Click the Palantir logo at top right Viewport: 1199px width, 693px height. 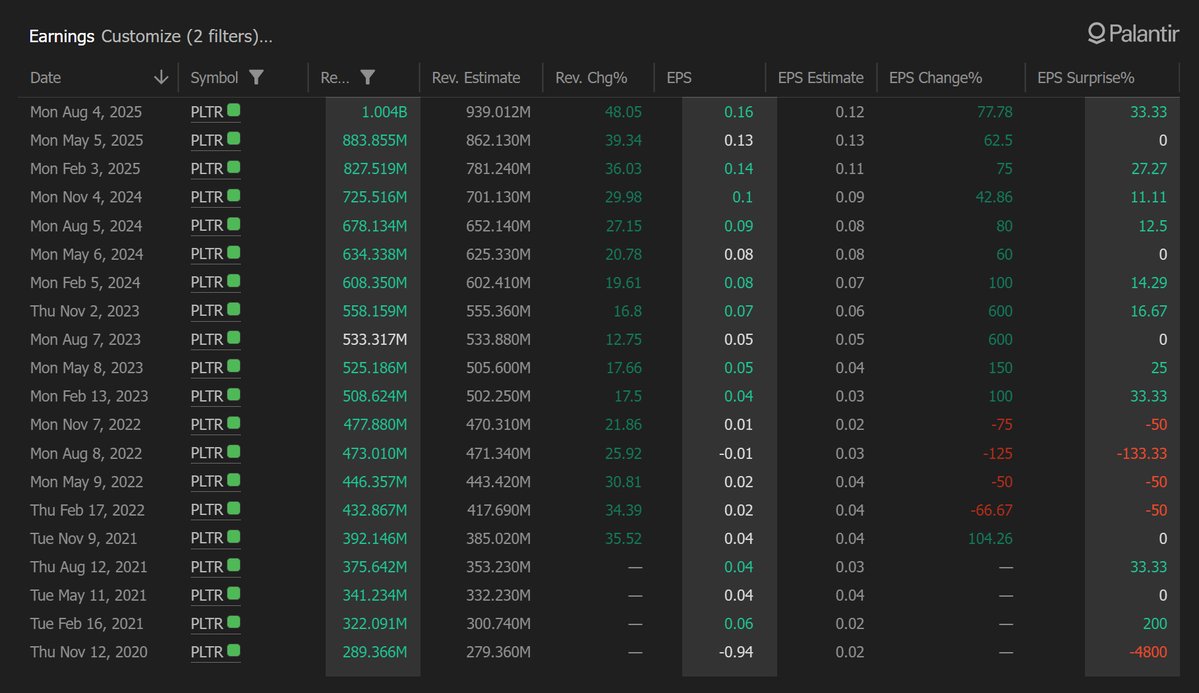1136,34
